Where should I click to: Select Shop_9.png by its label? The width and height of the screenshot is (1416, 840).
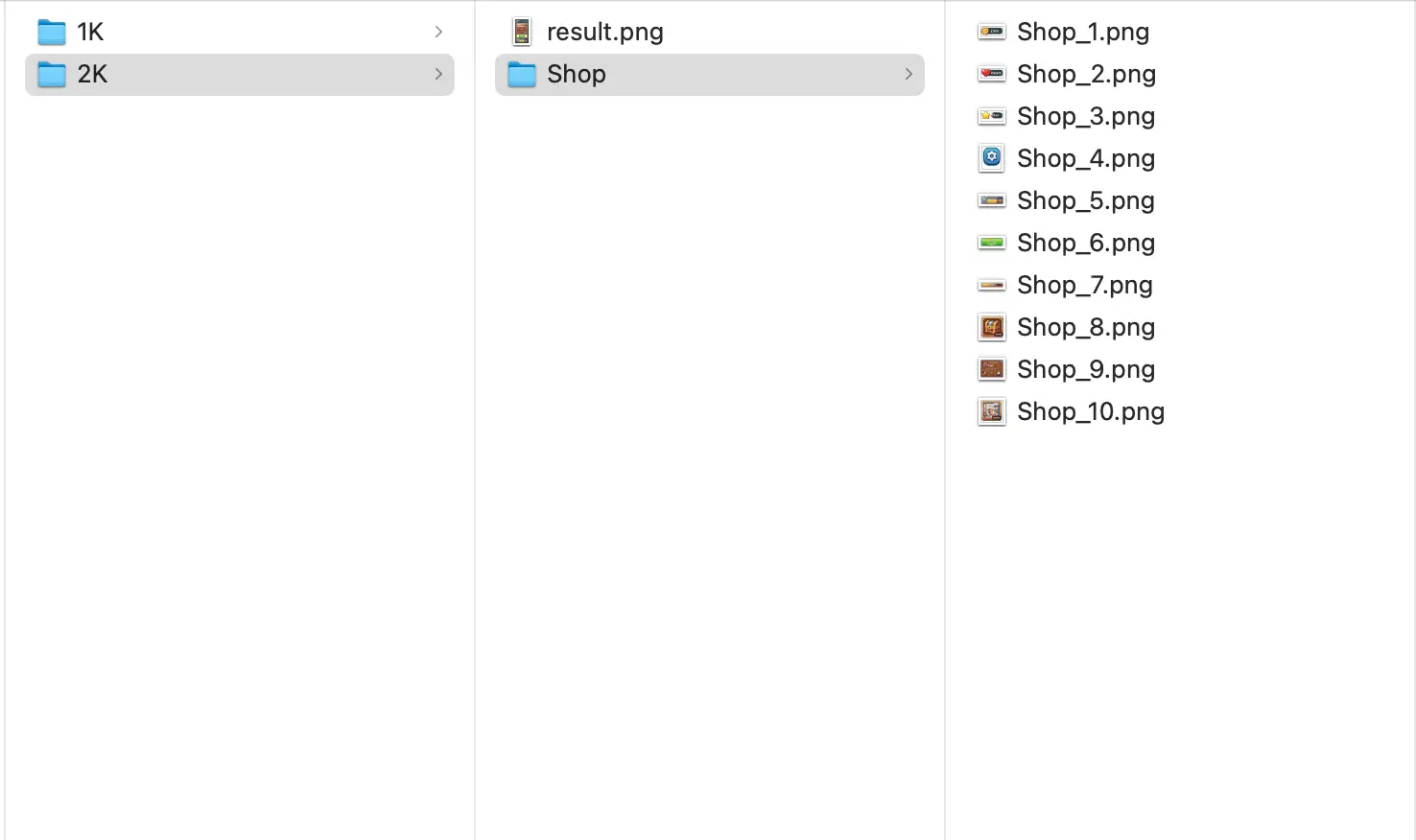pyautogui.click(x=1085, y=369)
